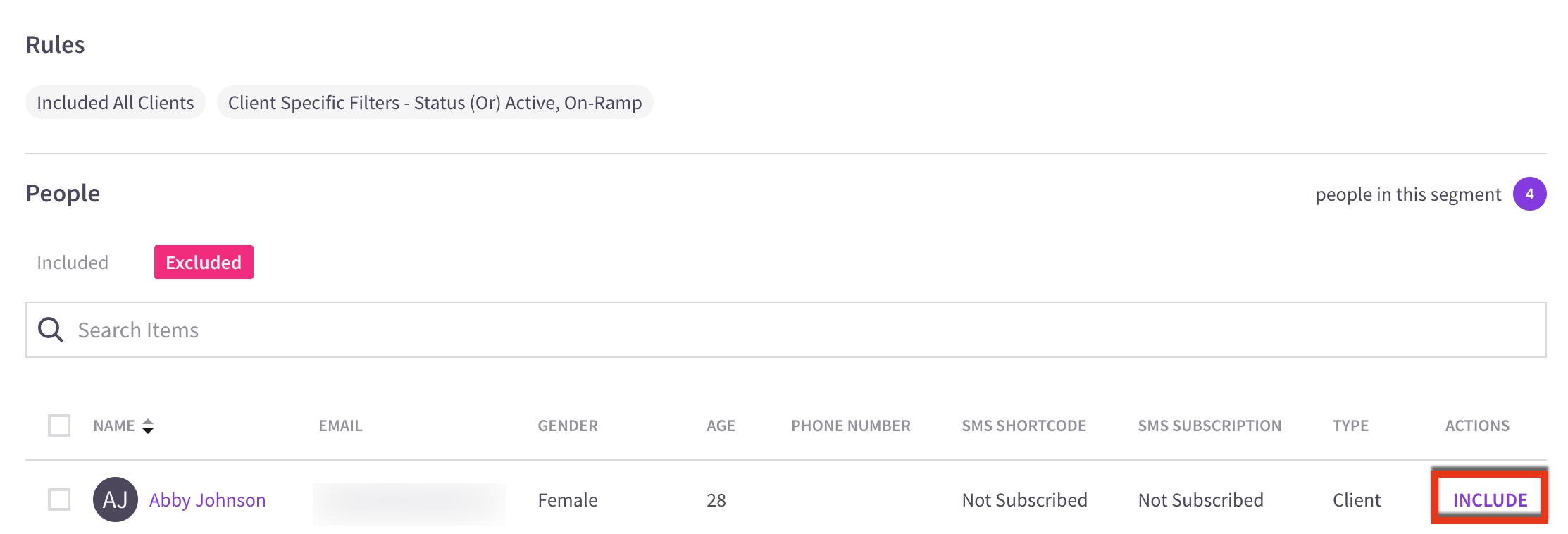Select the Excluded tab

204,262
